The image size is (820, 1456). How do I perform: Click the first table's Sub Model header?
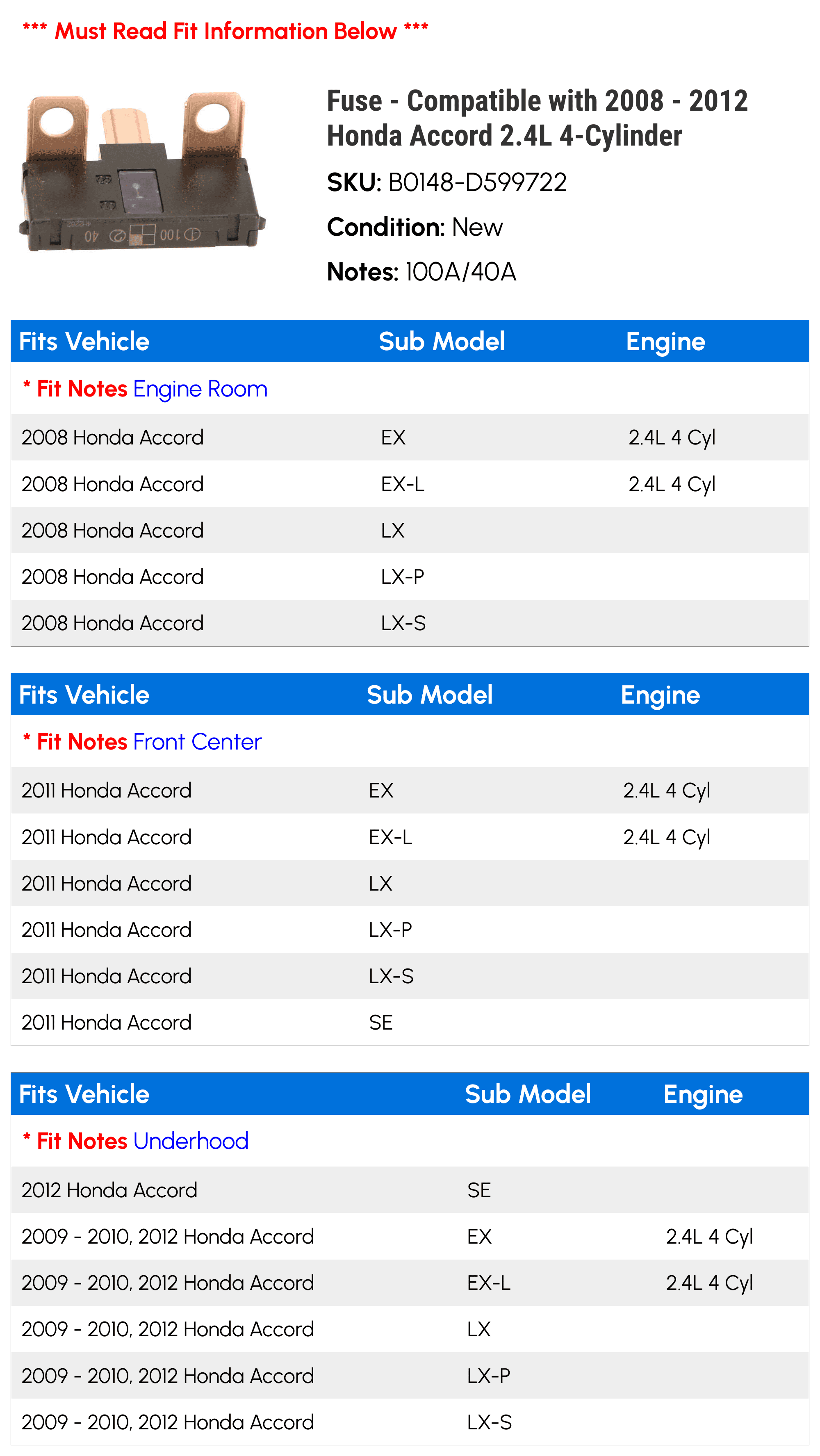coord(441,342)
